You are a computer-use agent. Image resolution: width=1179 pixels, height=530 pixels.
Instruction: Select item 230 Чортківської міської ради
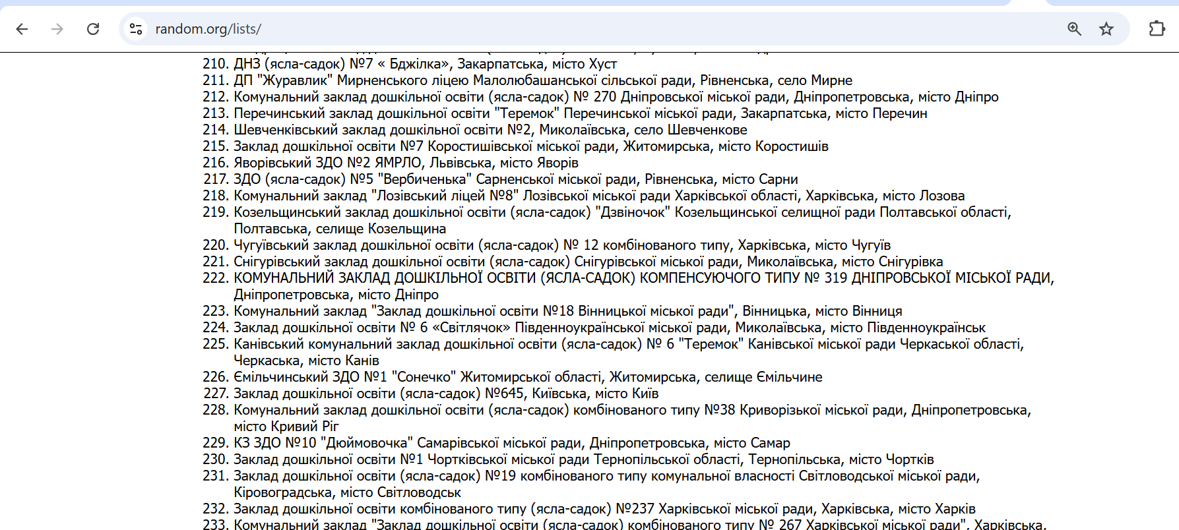pyautogui.click(x=583, y=459)
